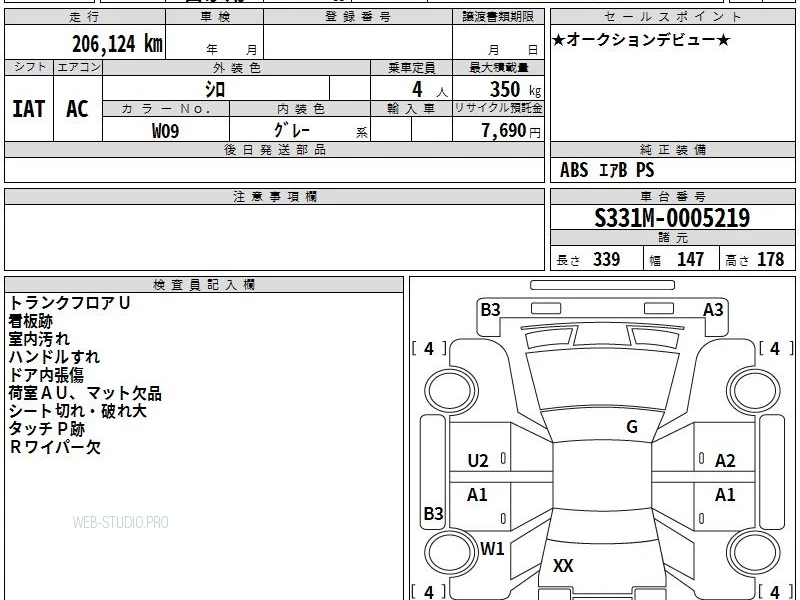800x600 pixels.
Task: Click the 登録番号 header
Action: [x=358, y=17]
